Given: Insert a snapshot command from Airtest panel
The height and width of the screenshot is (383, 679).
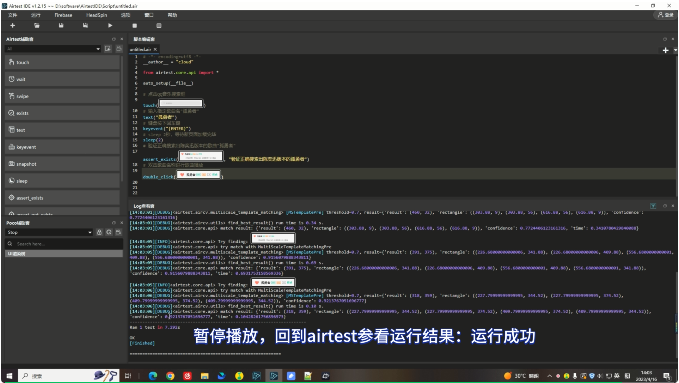Looking at the screenshot, I should [x=62, y=164].
